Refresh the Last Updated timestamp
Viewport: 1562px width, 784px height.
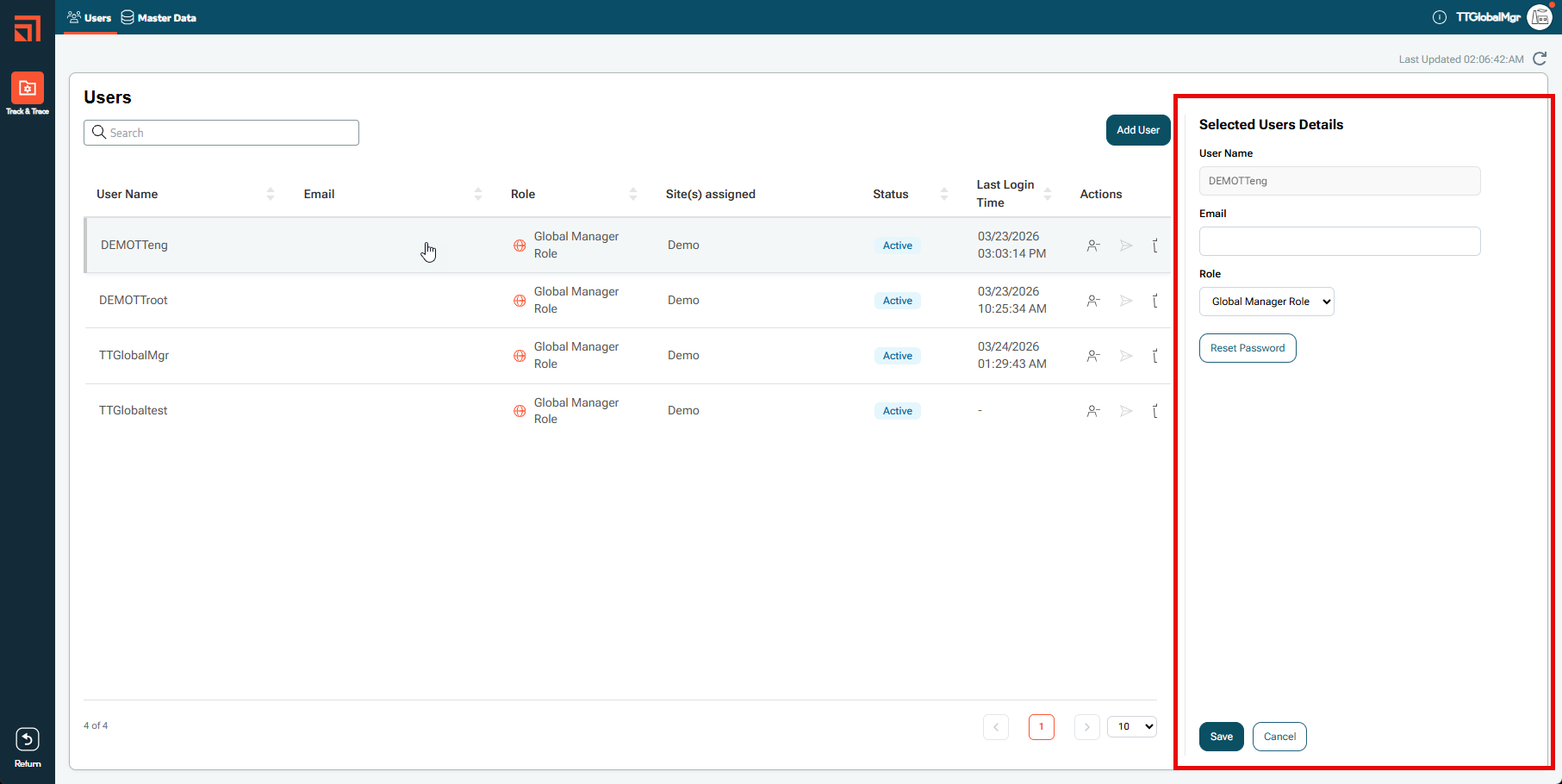[1540, 59]
